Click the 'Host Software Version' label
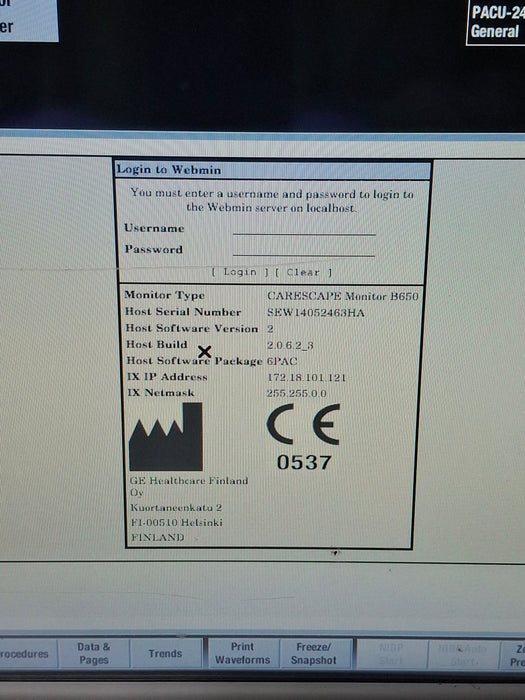525x700 pixels. click(192, 328)
